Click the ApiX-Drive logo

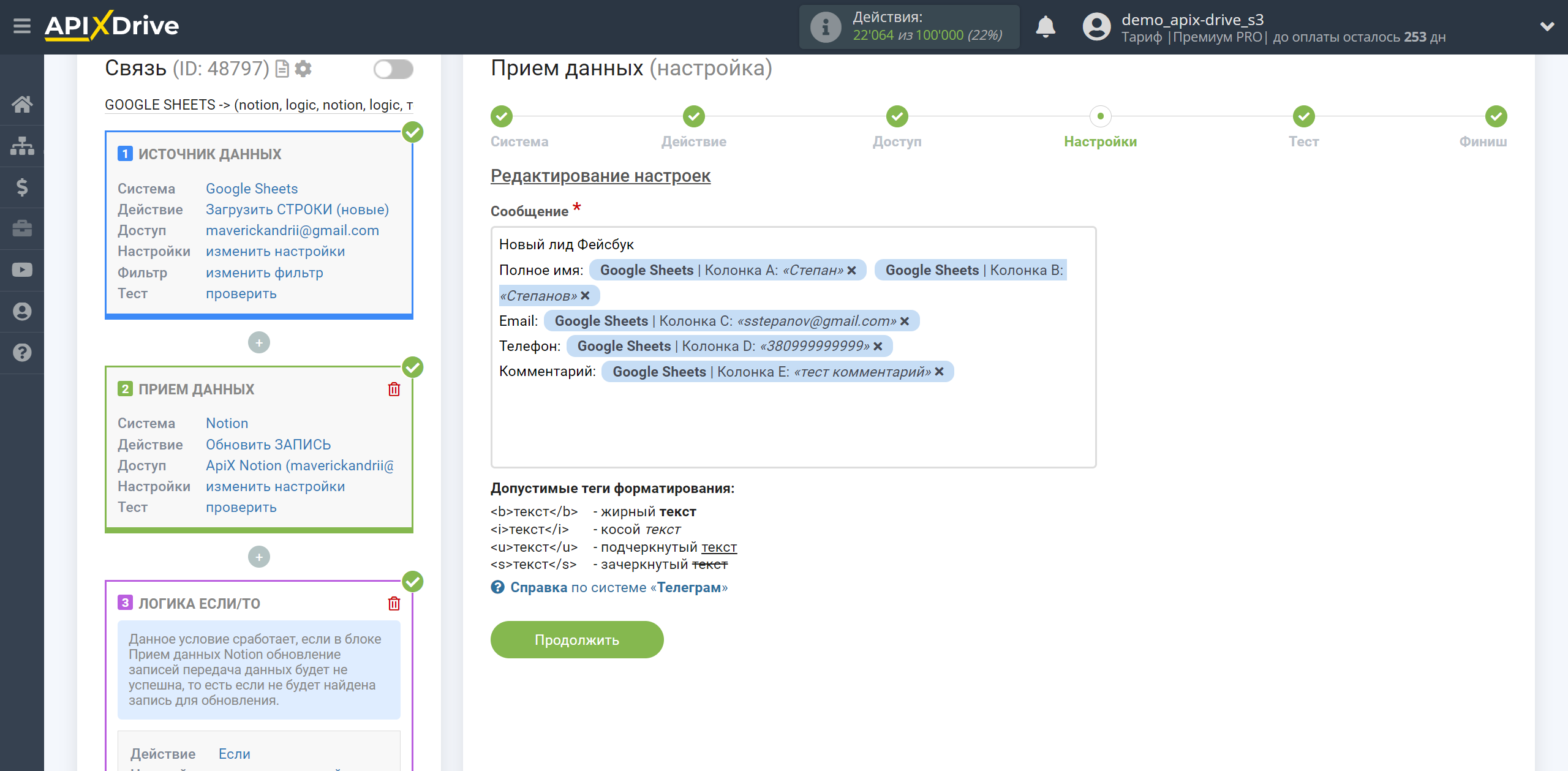[112, 26]
